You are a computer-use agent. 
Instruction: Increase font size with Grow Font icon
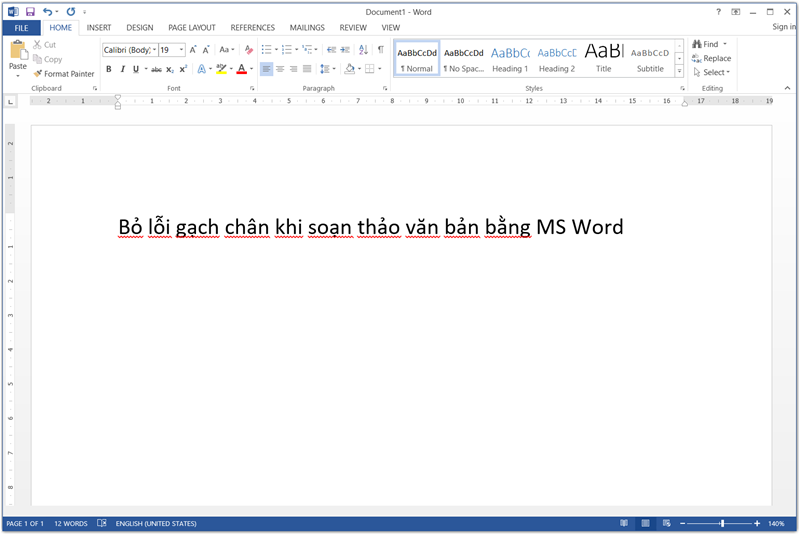(193, 49)
